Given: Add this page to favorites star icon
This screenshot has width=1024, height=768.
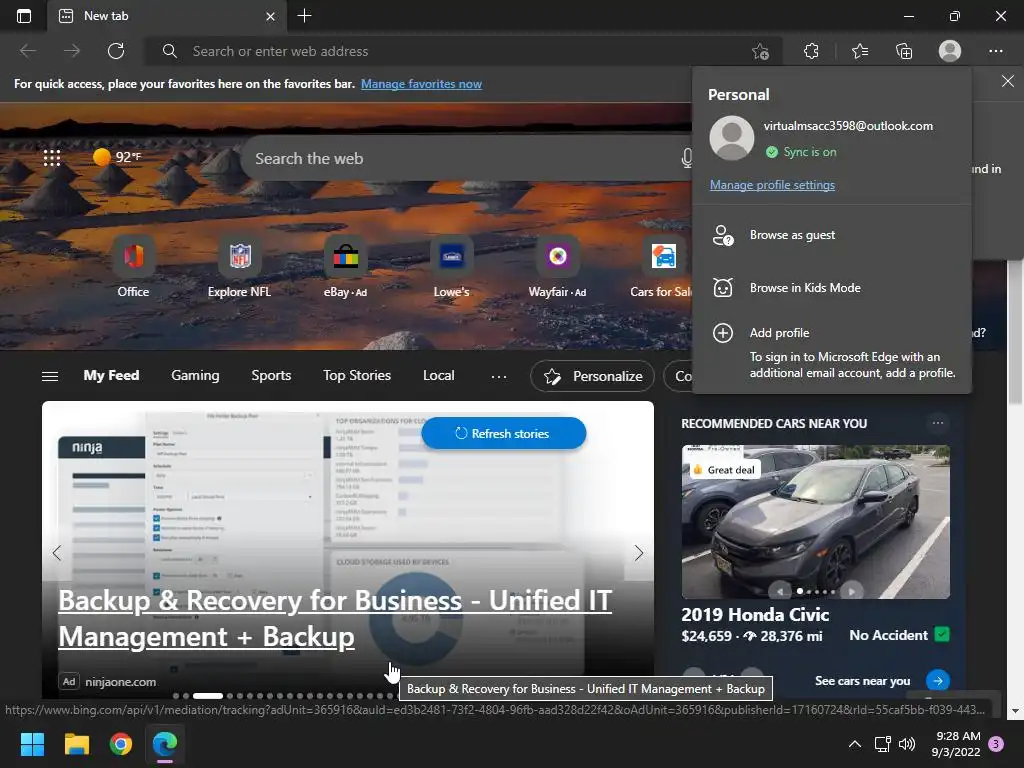Looking at the screenshot, I should tap(760, 51).
